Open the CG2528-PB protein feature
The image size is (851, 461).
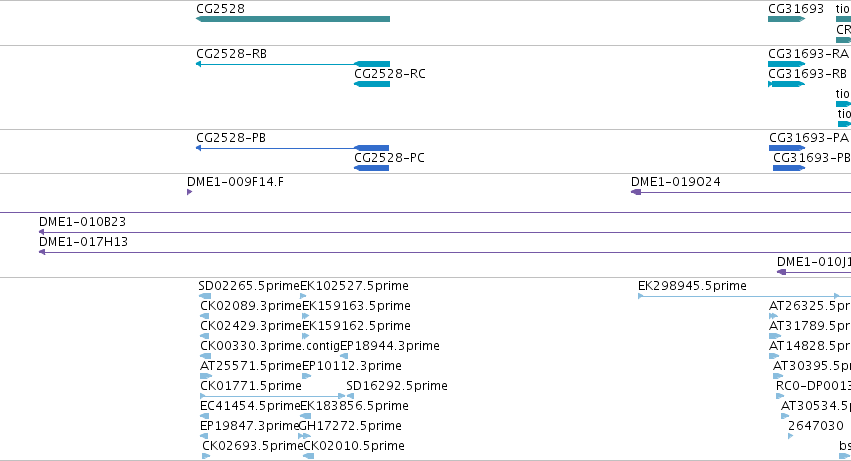point(293,148)
